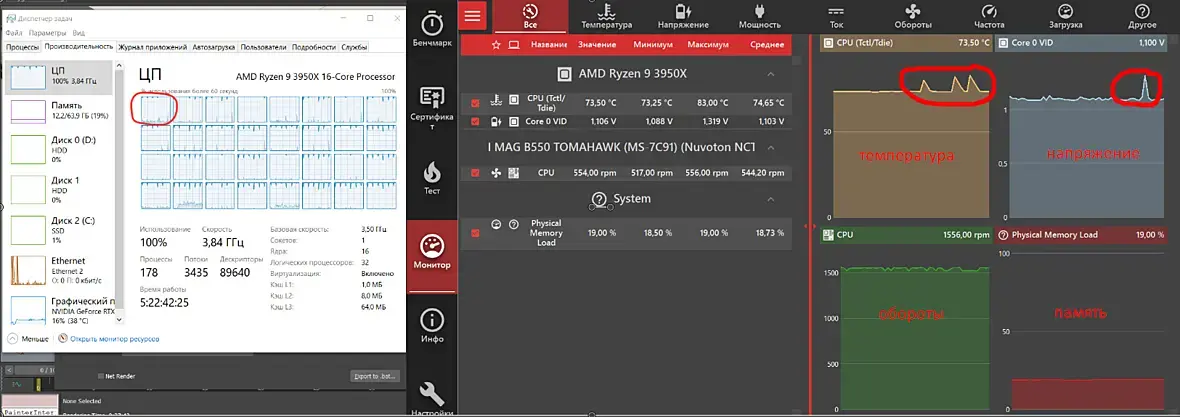Image resolution: width=1180 pixels, height=417 pixels.
Task: Sort by Среднее column header
Action: (768, 45)
